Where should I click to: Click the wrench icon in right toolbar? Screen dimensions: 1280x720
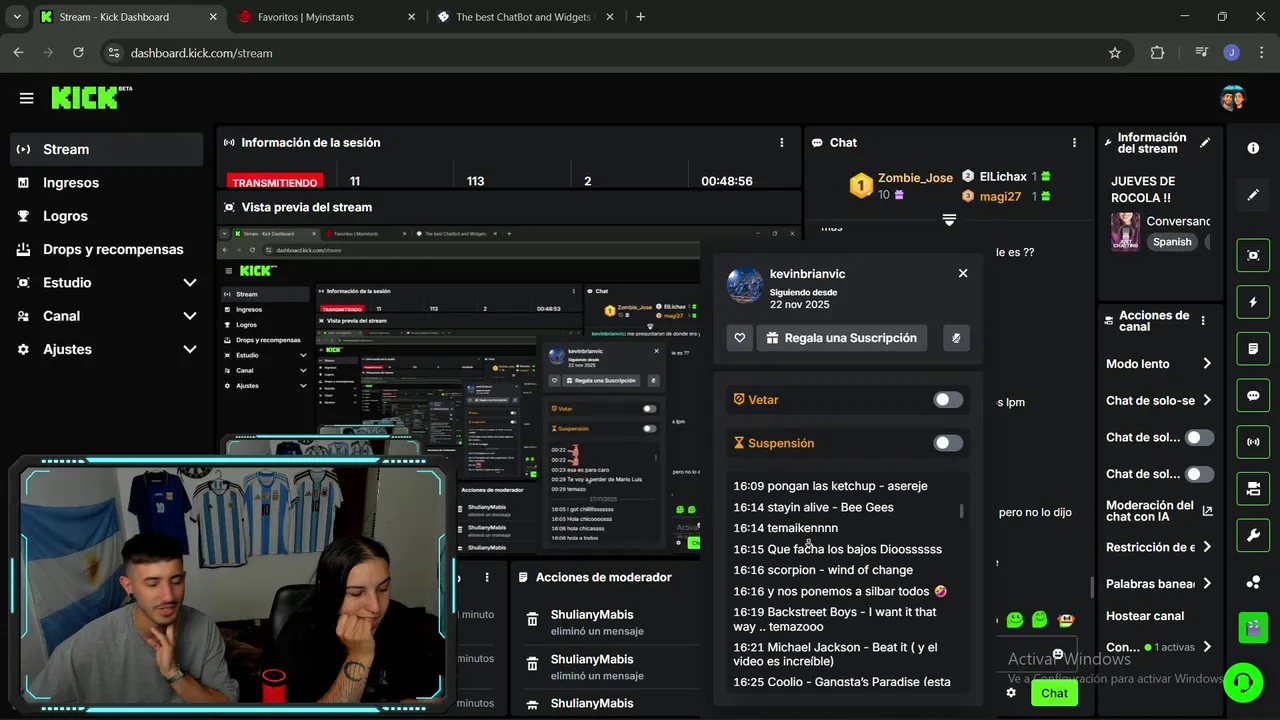[1253, 535]
